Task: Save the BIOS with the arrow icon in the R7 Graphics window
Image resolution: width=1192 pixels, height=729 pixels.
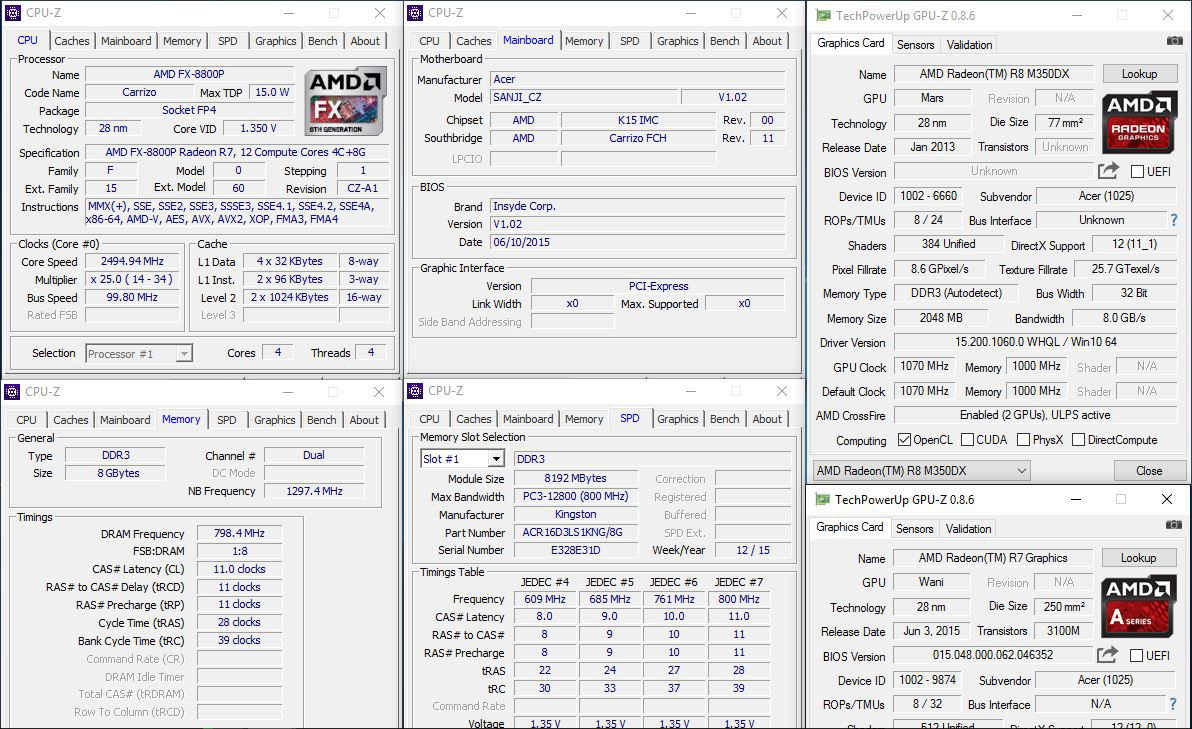Action: (1108, 655)
